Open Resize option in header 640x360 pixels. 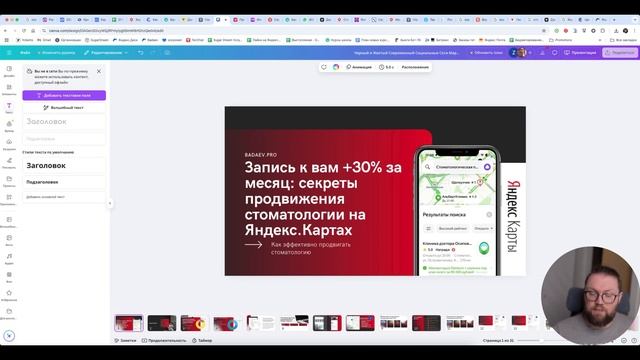(x=56, y=53)
